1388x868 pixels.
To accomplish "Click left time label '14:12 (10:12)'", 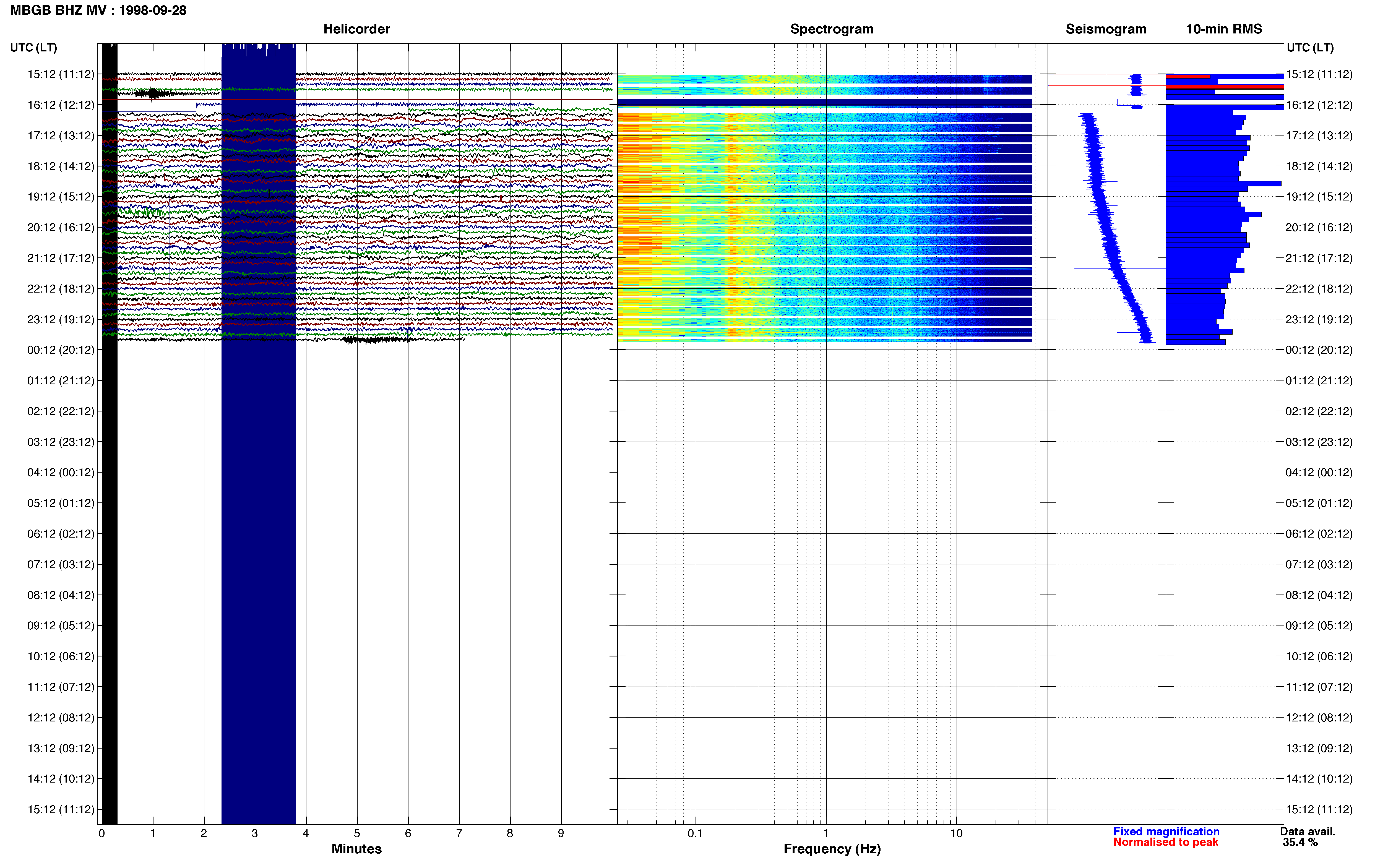I will pyautogui.click(x=61, y=779).
